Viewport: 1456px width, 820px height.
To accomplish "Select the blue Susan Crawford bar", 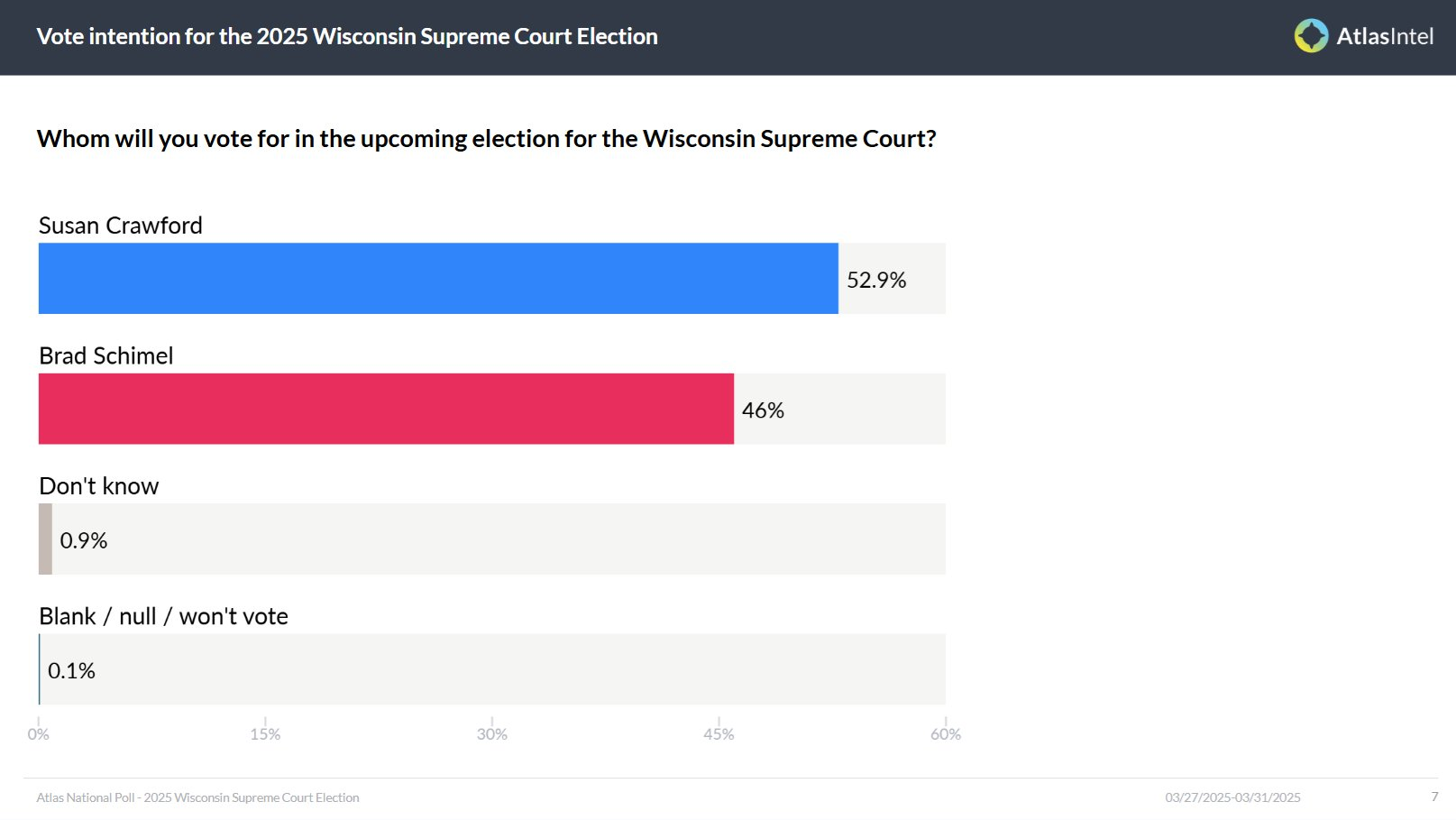I will 438,279.
